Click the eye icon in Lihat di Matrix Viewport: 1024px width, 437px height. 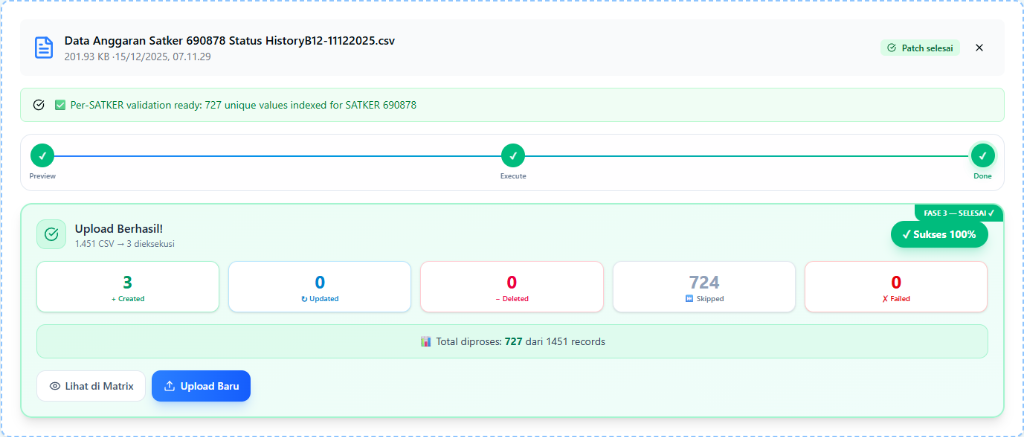tap(55, 386)
